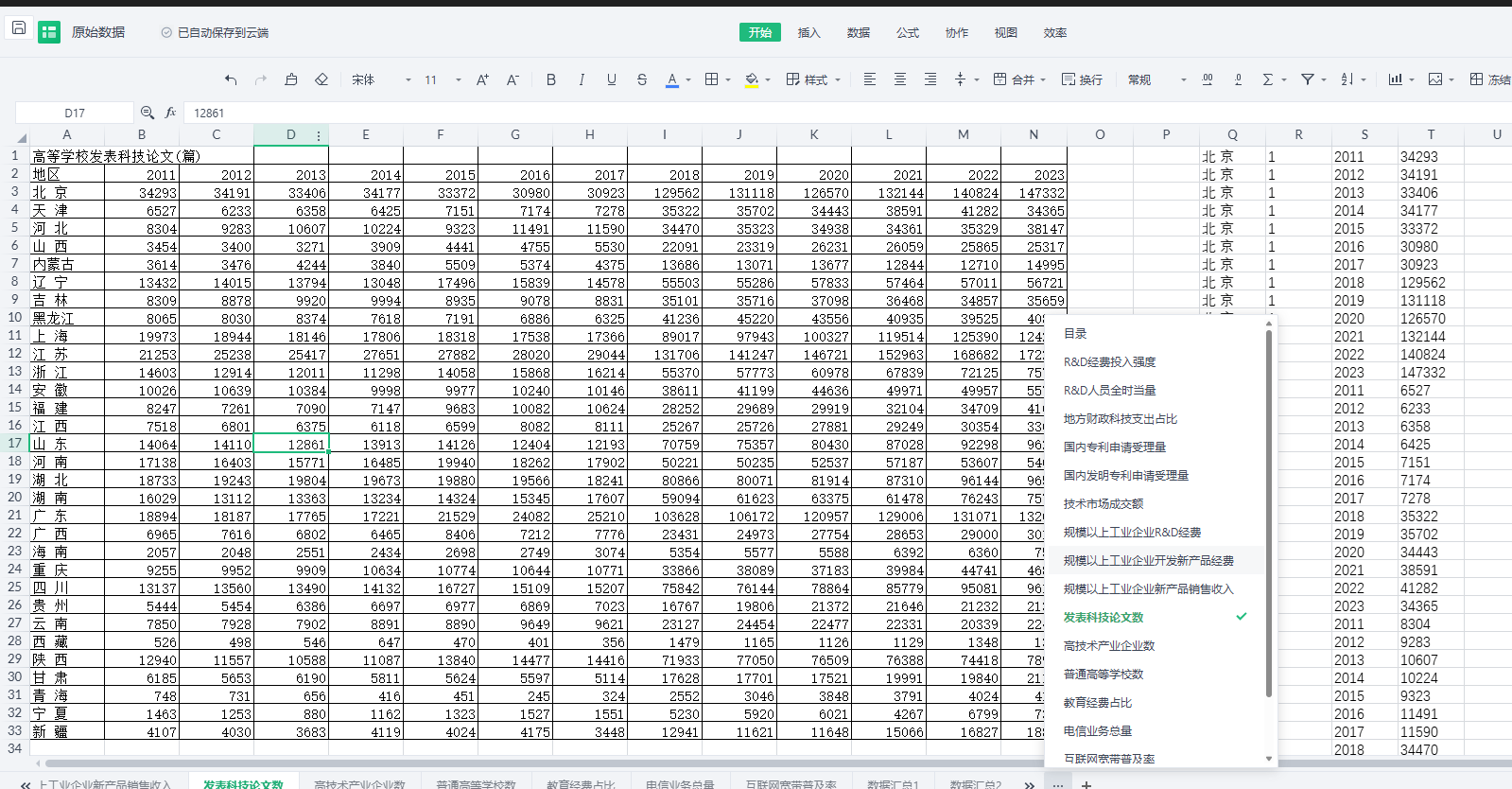This screenshot has height=789, width=1512.
Task: Open the 样式 styles dropdown
Action: coord(813,79)
